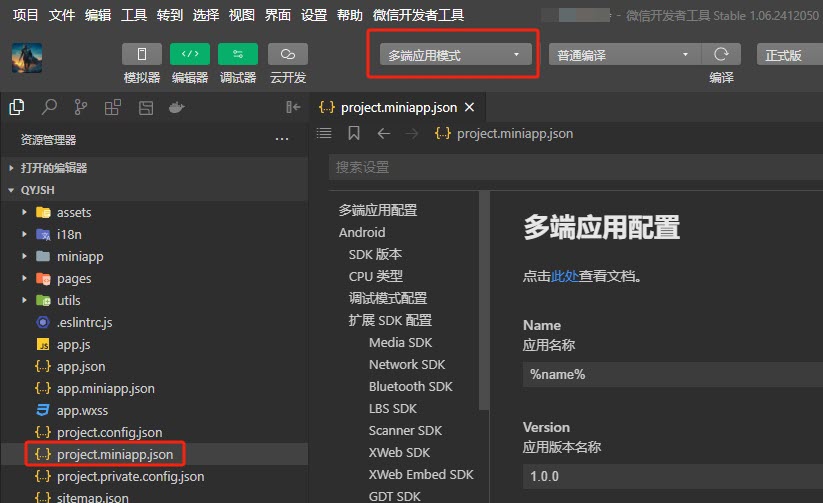Viewport: 823px width, 503px height.
Task: Collapse the sidebar with the arrow icon
Action: pyautogui.click(x=293, y=107)
